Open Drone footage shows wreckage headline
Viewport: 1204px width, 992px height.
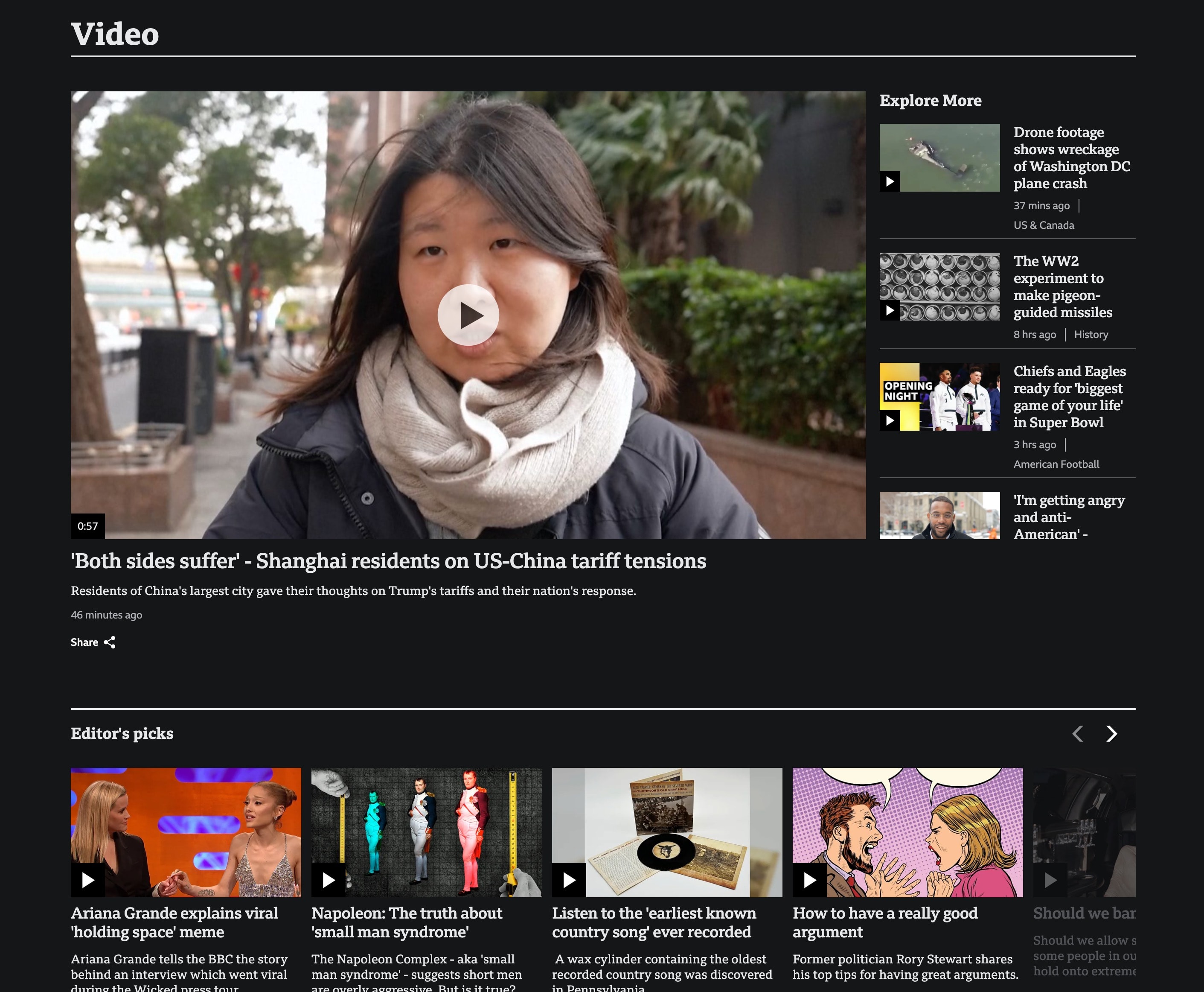tap(1071, 158)
